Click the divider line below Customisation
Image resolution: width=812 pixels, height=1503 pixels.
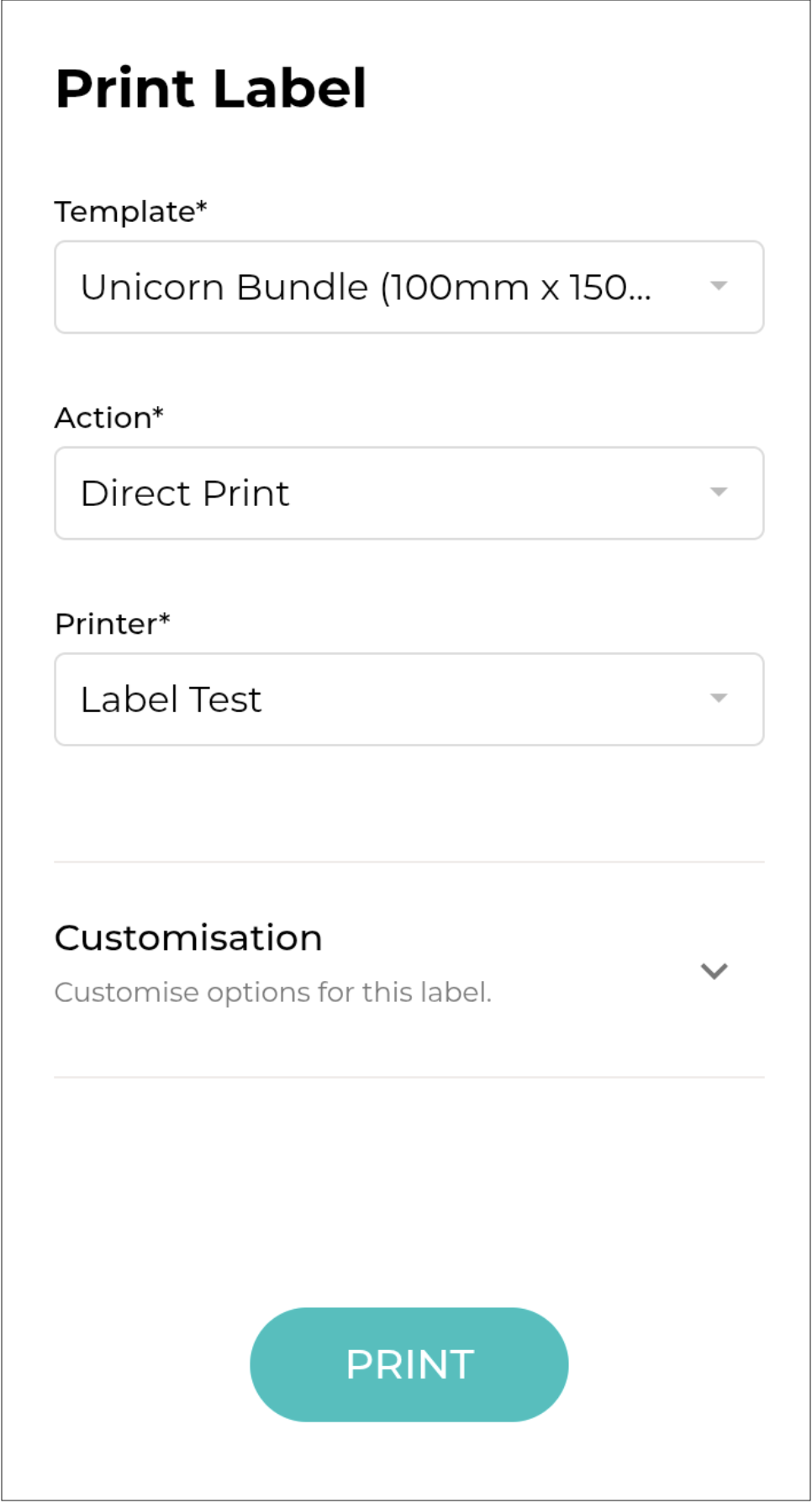point(409,1077)
